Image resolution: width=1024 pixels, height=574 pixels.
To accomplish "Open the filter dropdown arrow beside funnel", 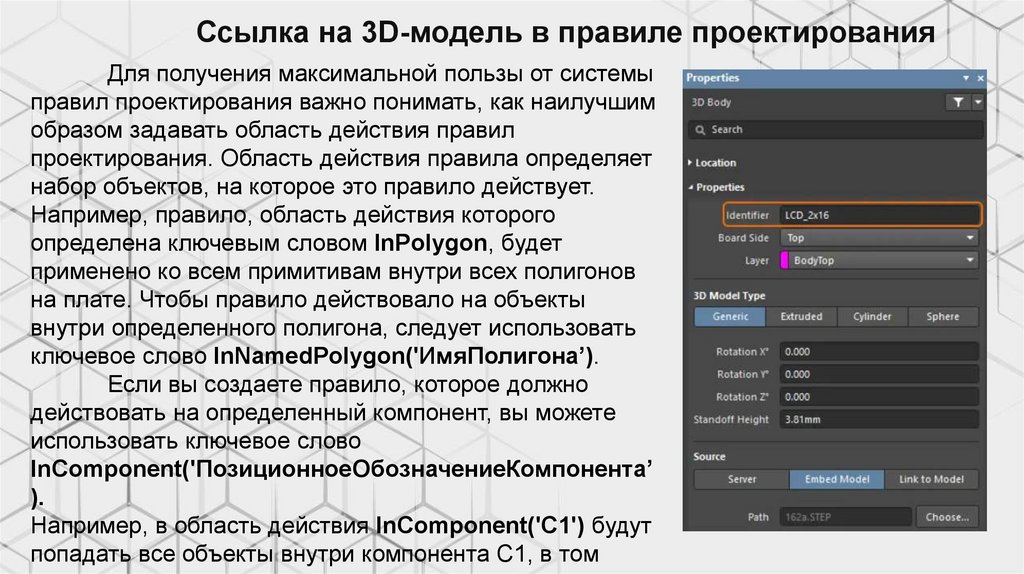I will point(977,102).
